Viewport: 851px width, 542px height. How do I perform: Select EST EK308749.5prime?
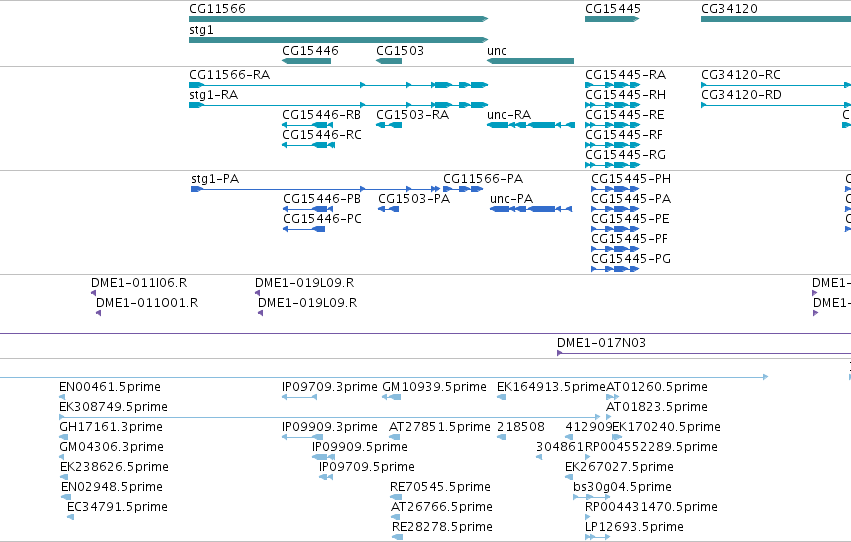[330, 417]
